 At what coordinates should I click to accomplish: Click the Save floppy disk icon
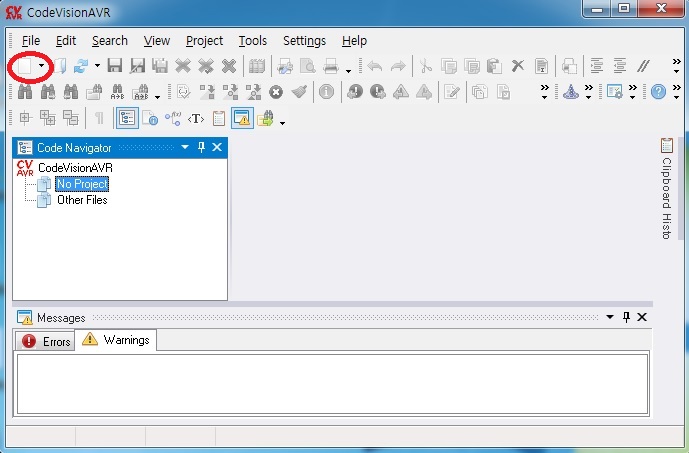click(x=114, y=66)
